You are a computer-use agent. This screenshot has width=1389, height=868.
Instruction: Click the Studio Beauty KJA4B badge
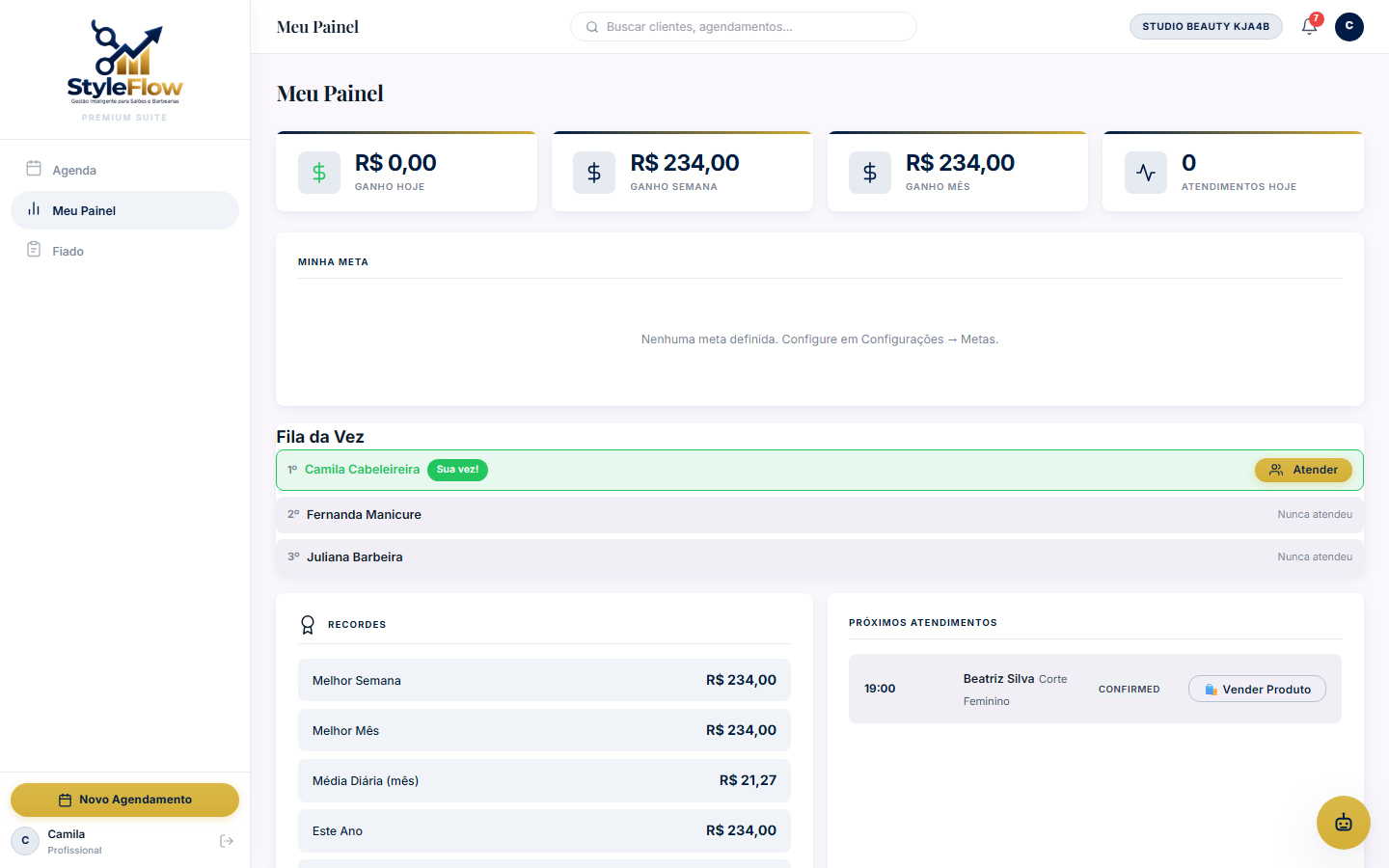[1206, 27]
